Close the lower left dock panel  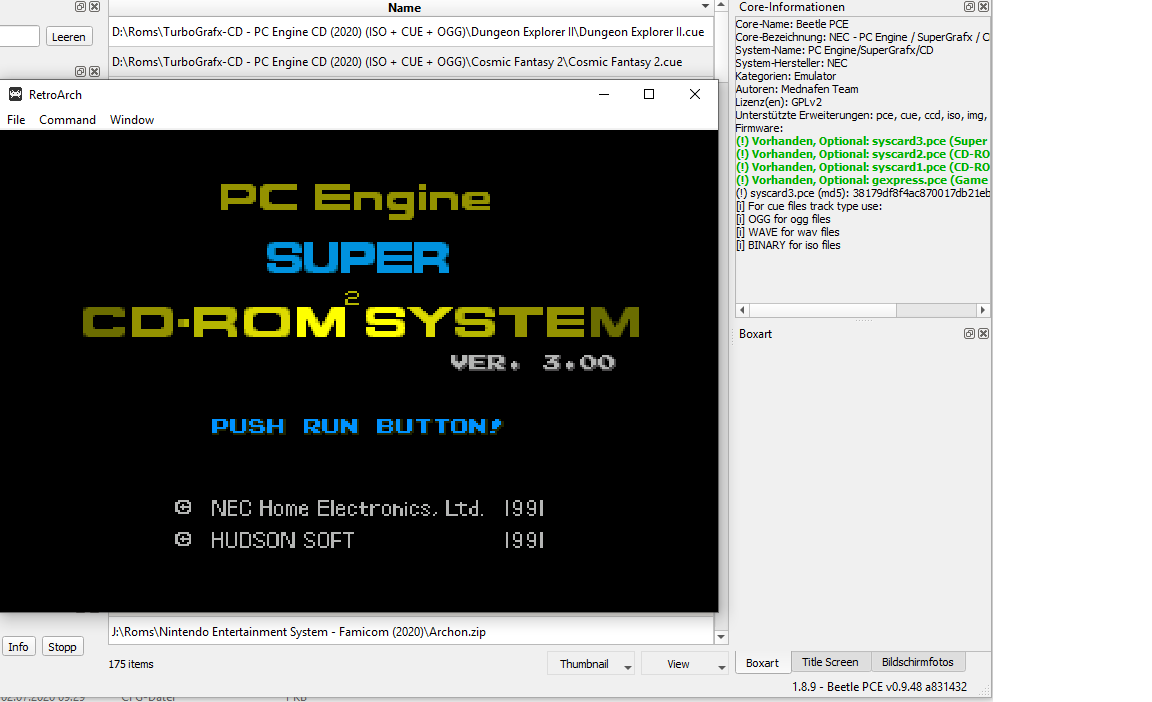tap(94, 71)
